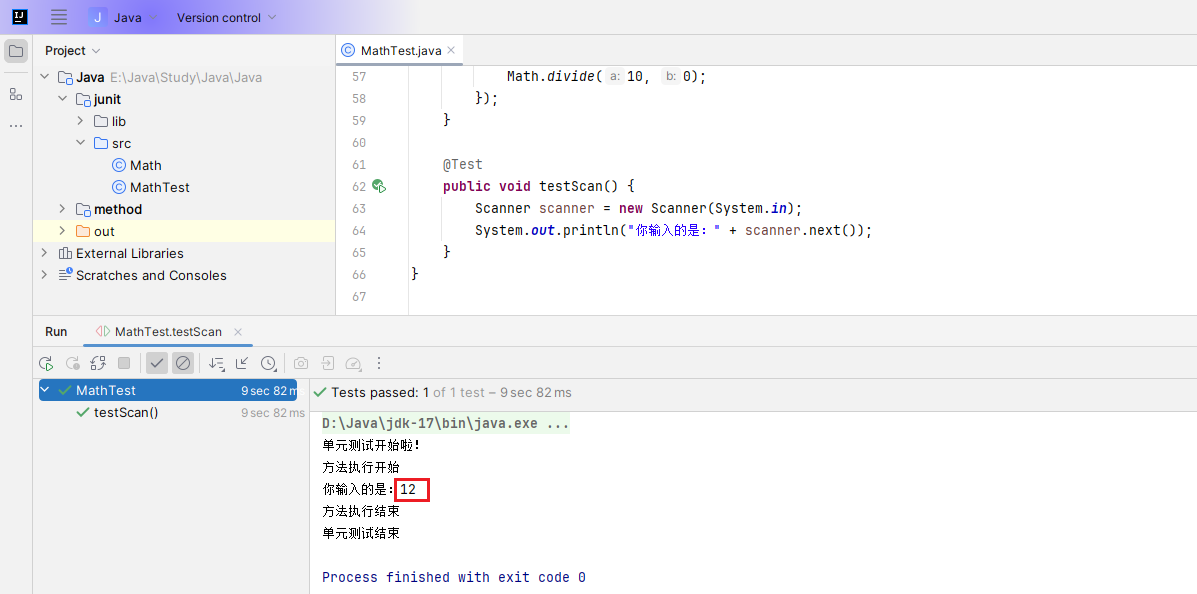This screenshot has width=1197, height=594.
Task: Collapse the junit module node
Action: point(62,98)
